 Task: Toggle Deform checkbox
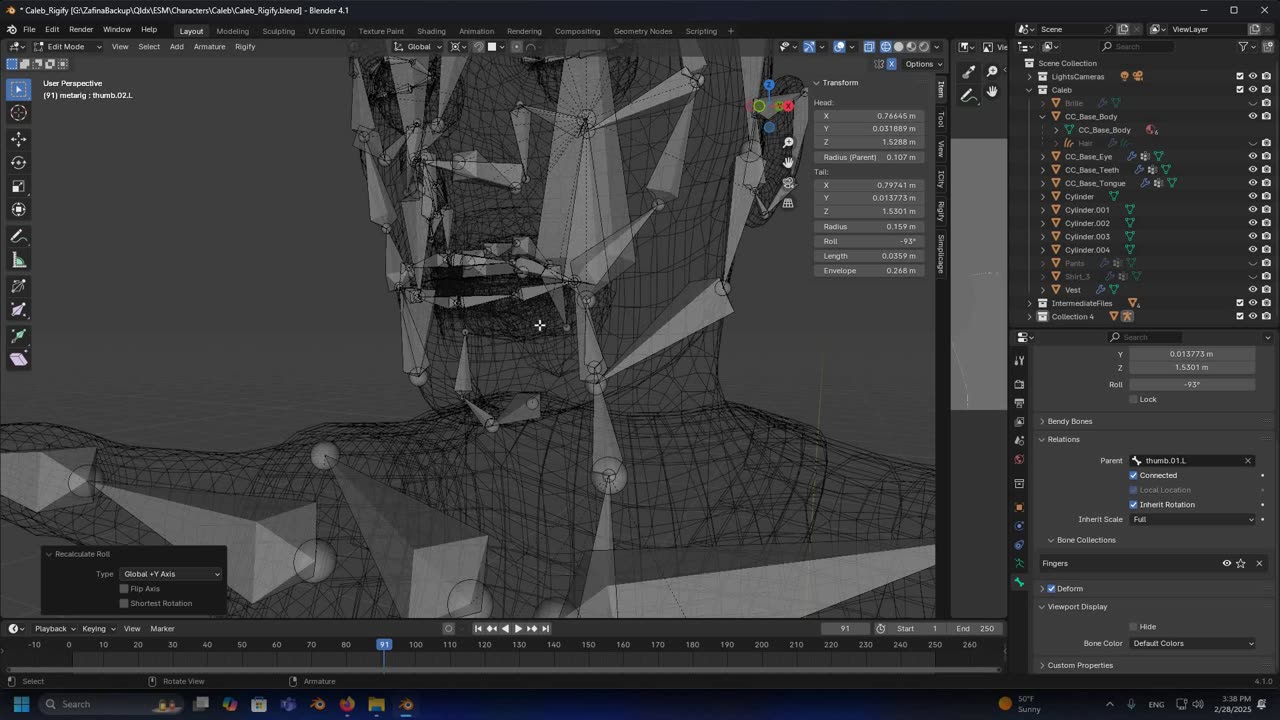click(x=1051, y=588)
